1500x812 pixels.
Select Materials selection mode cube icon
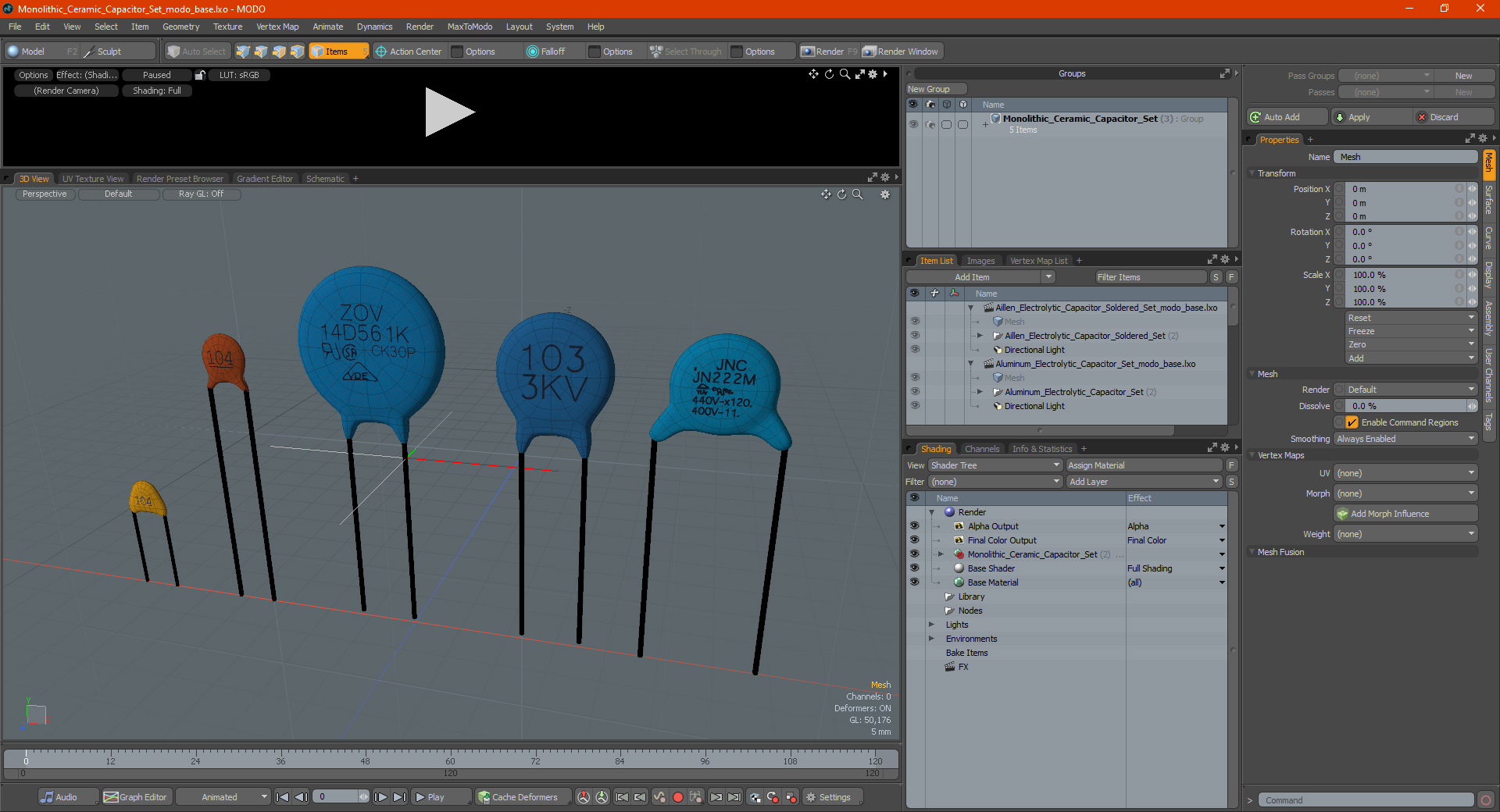(297, 52)
